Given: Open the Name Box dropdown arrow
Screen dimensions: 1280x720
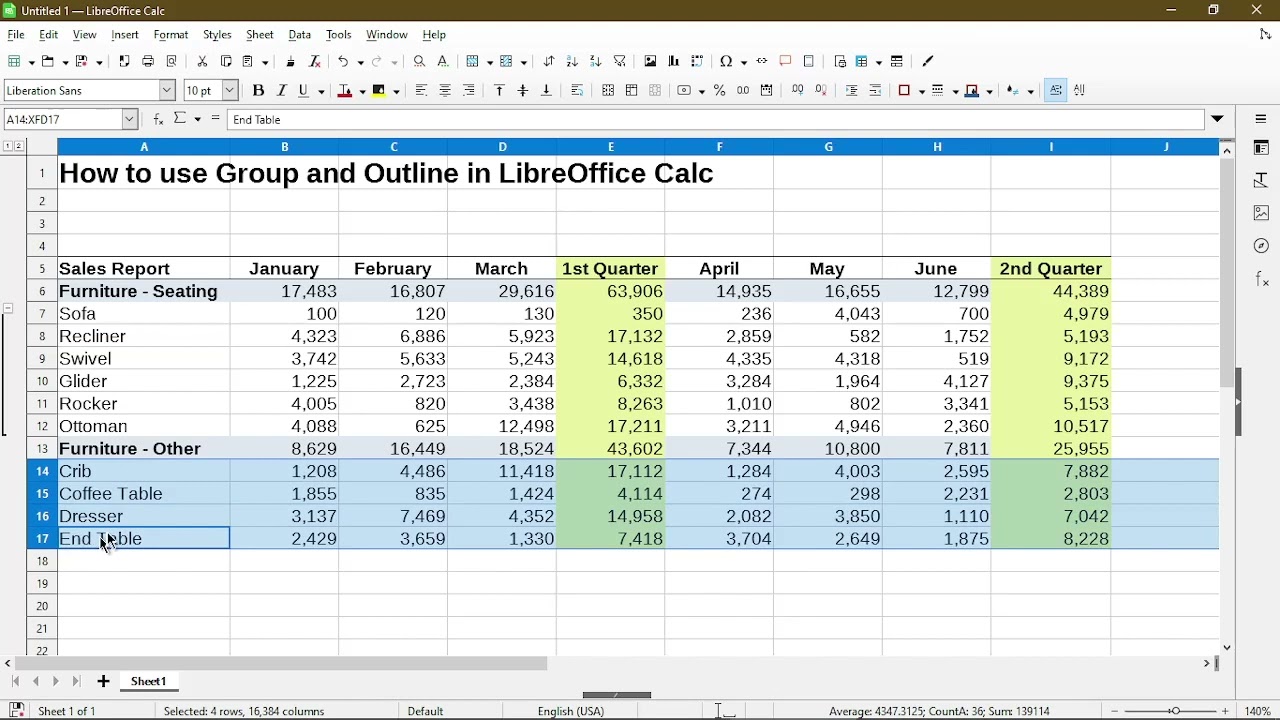Looking at the screenshot, I should [x=130, y=120].
